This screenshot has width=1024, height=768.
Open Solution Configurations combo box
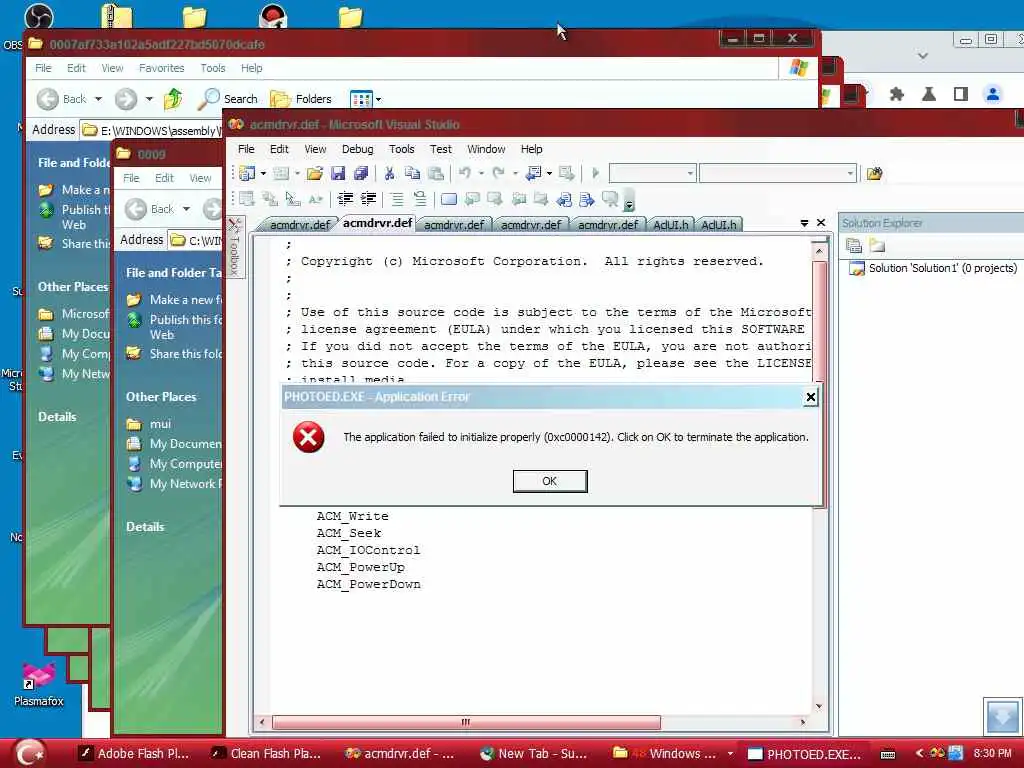652,173
